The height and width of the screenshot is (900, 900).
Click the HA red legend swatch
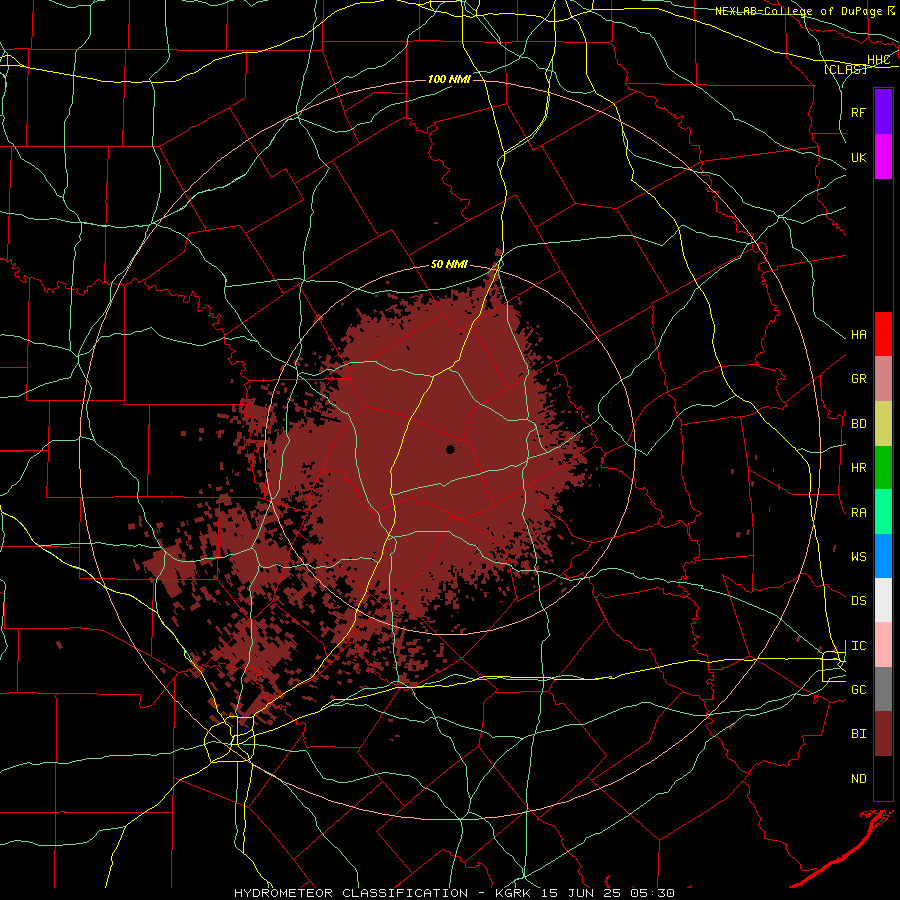point(883,334)
